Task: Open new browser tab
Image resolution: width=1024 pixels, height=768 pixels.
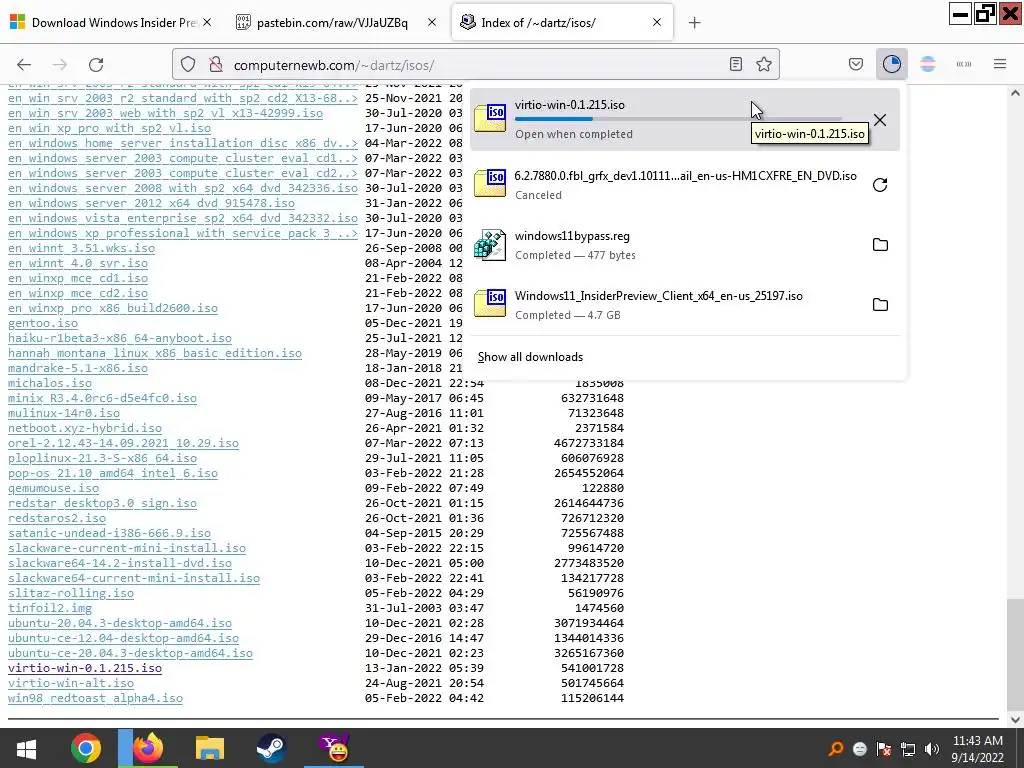Action: tap(694, 23)
